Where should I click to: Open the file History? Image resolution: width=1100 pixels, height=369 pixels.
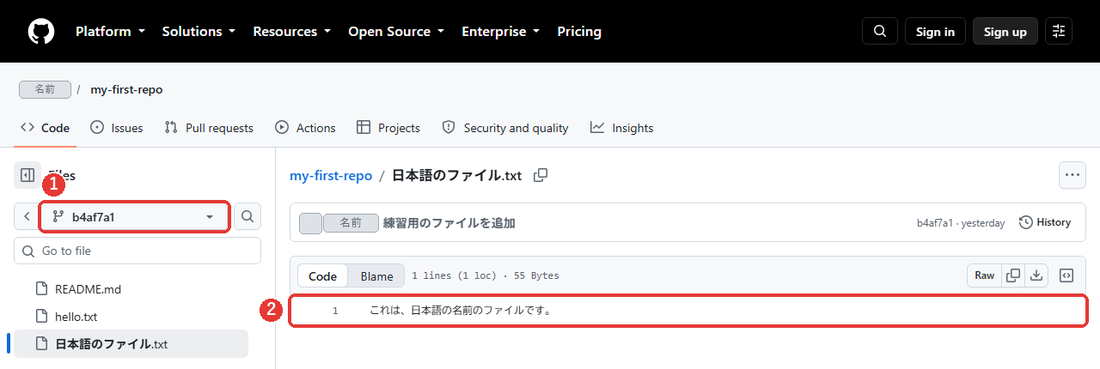click(x=1045, y=222)
